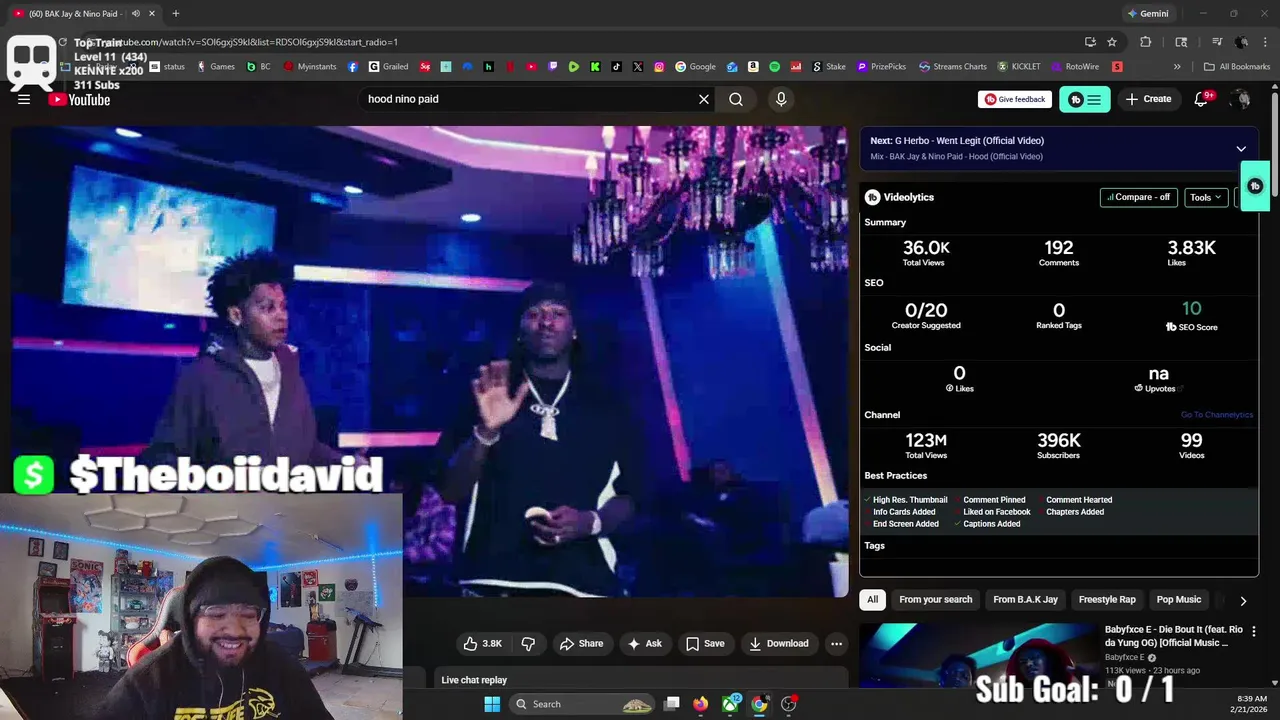Save the video to a playlist

(x=705, y=643)
